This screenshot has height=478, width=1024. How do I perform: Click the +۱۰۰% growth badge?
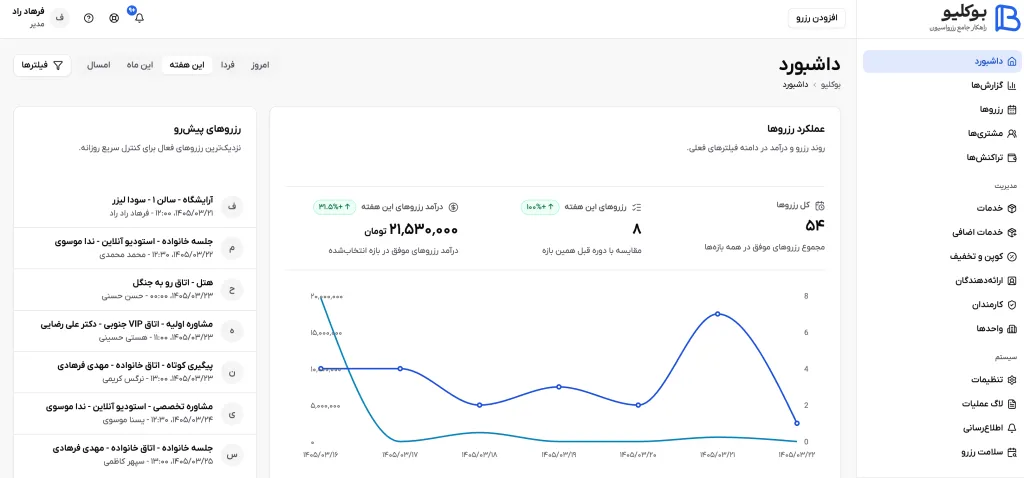click(x=539, y=207)
